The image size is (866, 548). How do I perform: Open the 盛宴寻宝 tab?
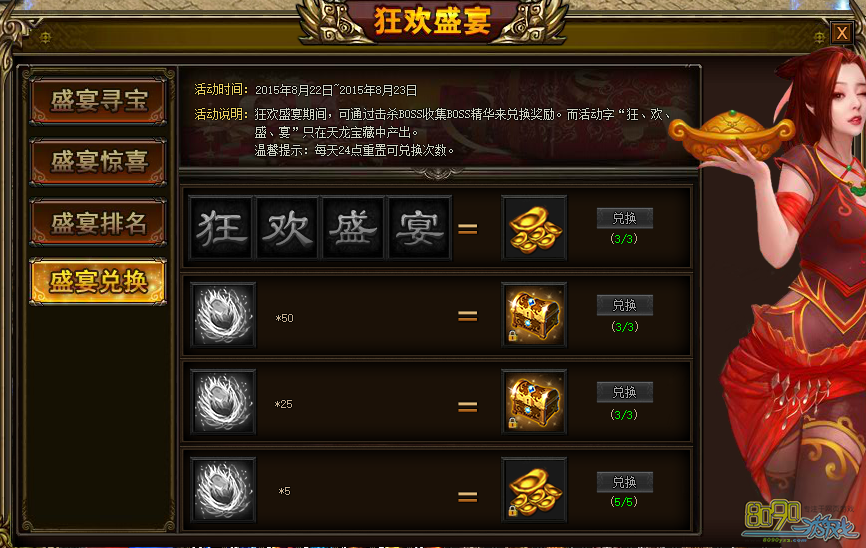98,101
